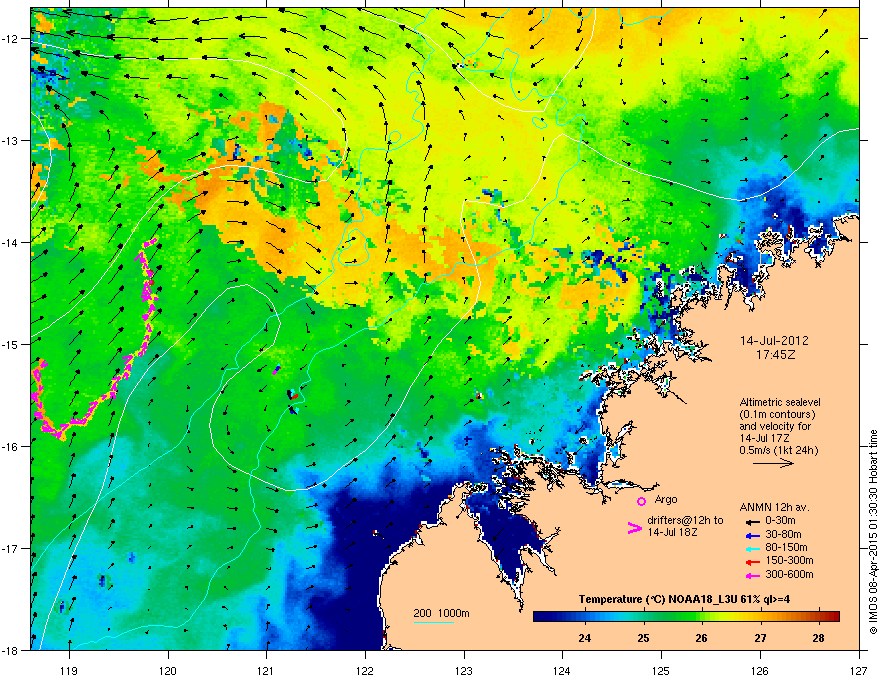880x680 pixels.
Task: Click the longitude axis label 122
Action: coord(365,670)
